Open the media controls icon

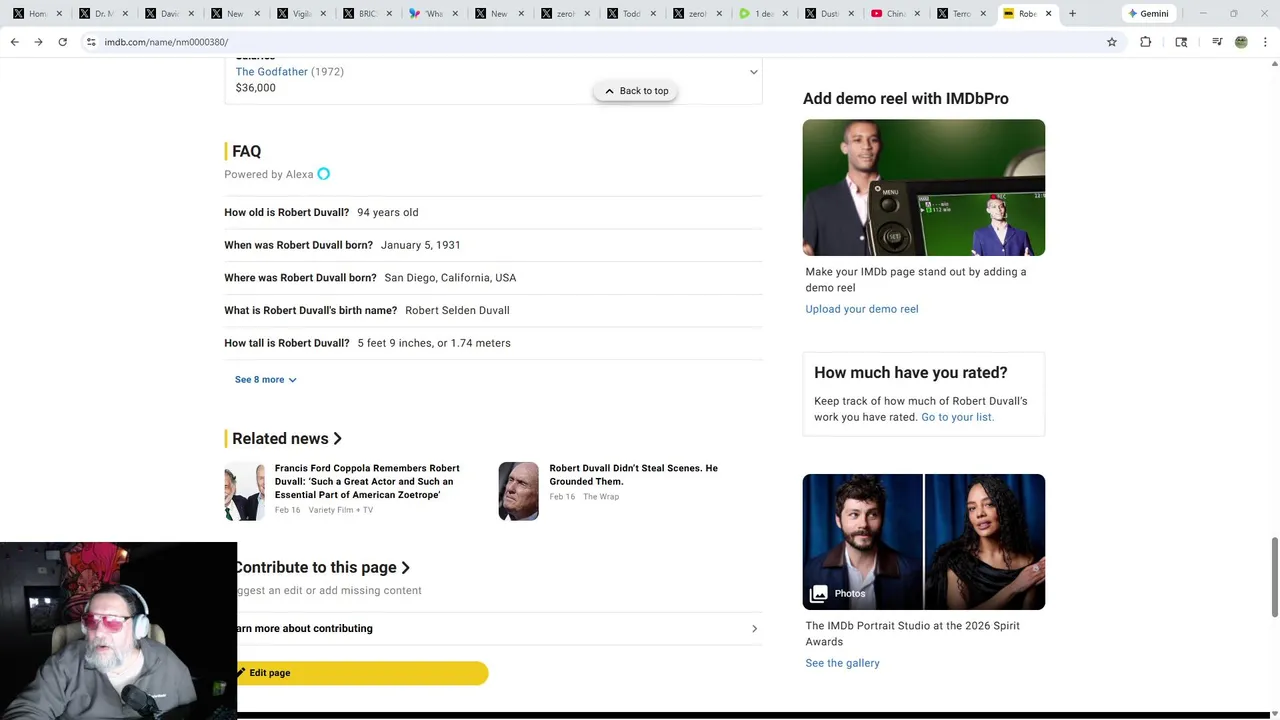[1217, 42]
